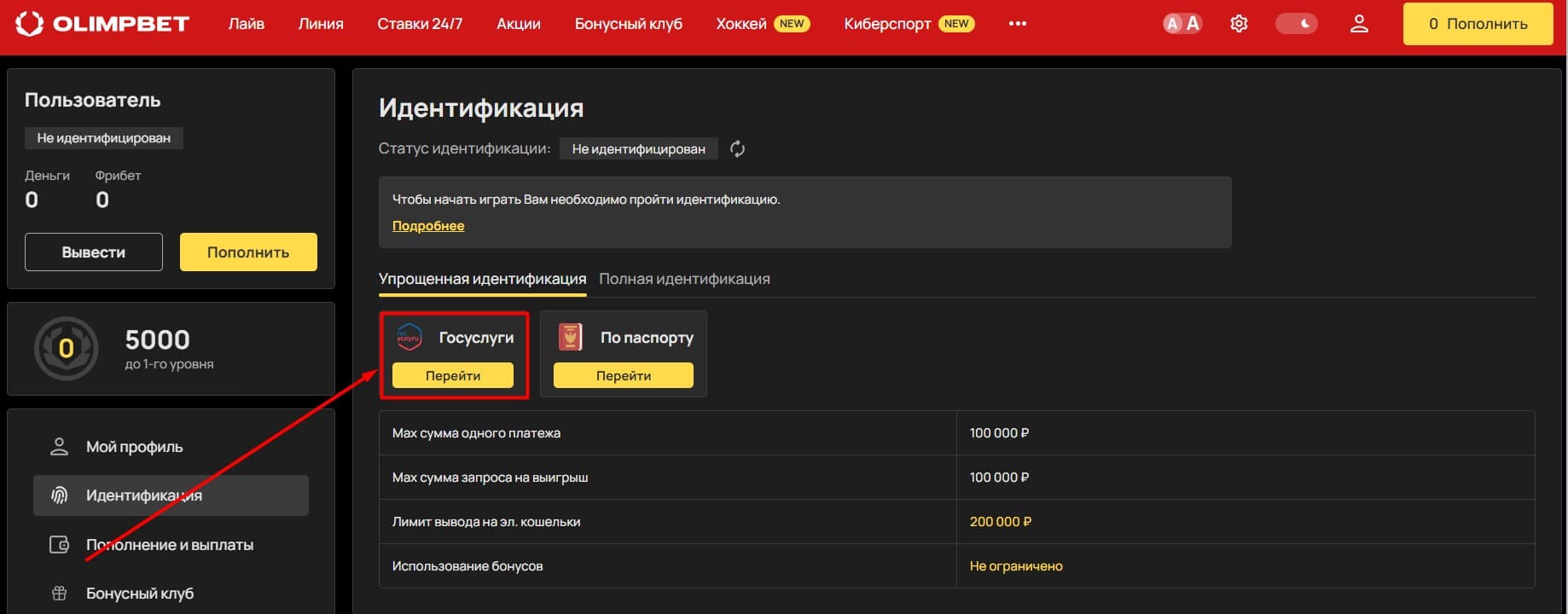The image size is (1568, 614).
Task: Click Пополнить in the user panel
Action: point(248,252)
